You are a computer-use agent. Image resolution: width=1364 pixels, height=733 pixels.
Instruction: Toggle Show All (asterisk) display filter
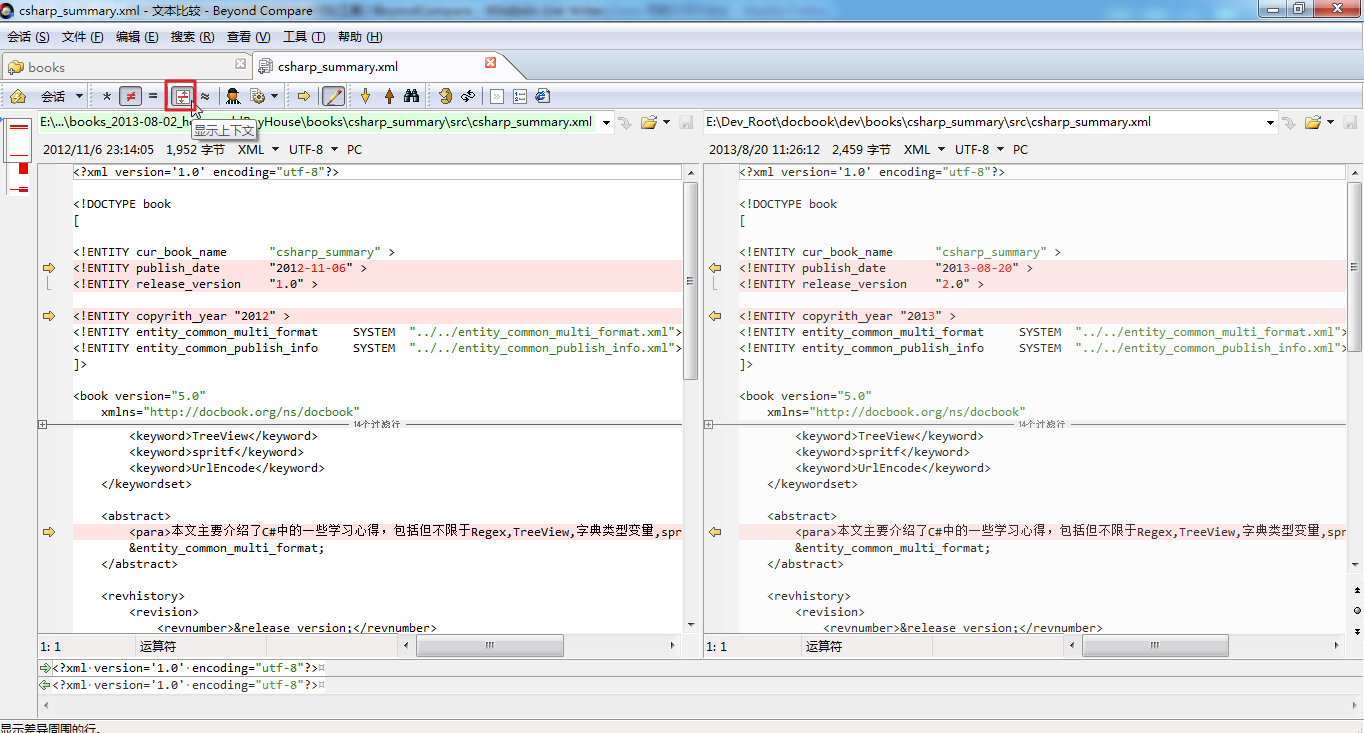[x=107, y=97]
